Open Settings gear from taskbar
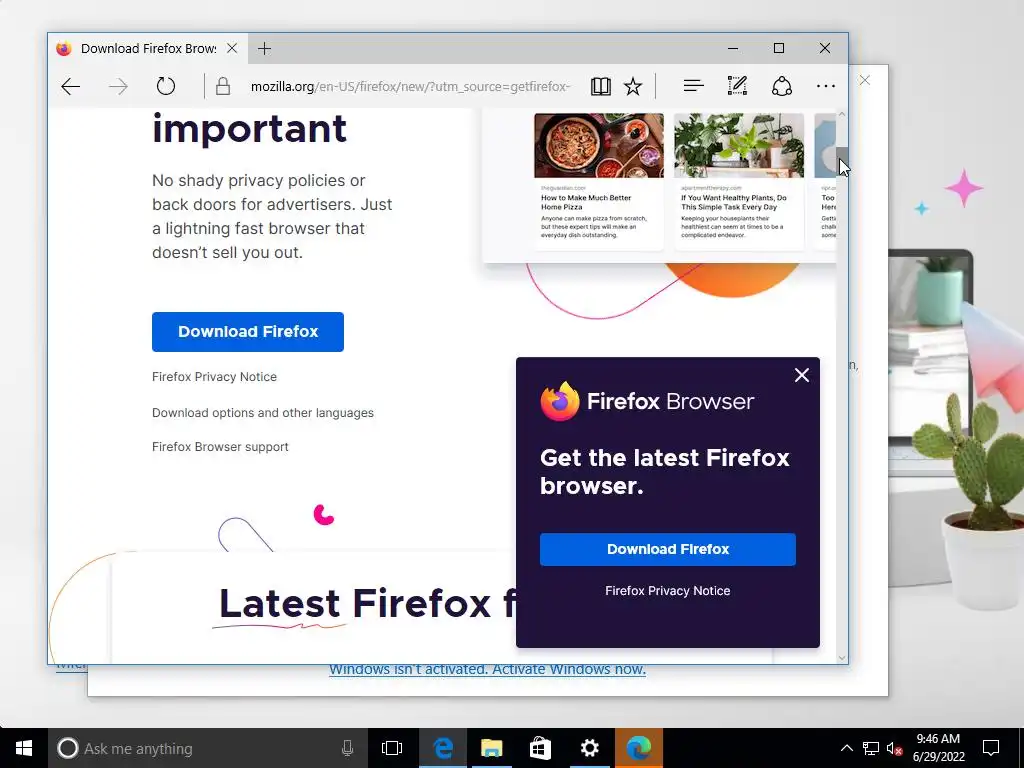Screen dimensions: 1024x768 point(589,748)
